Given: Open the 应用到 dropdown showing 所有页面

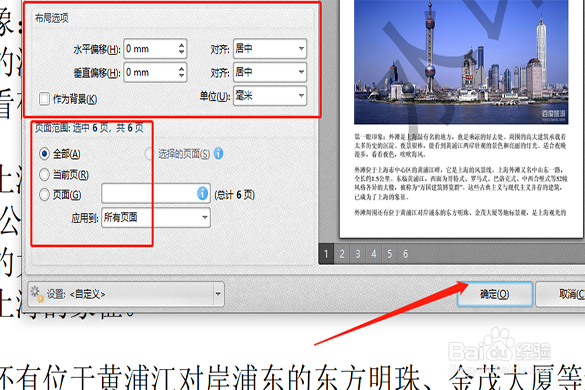Looking at the screenshot, I should [156, 217].
